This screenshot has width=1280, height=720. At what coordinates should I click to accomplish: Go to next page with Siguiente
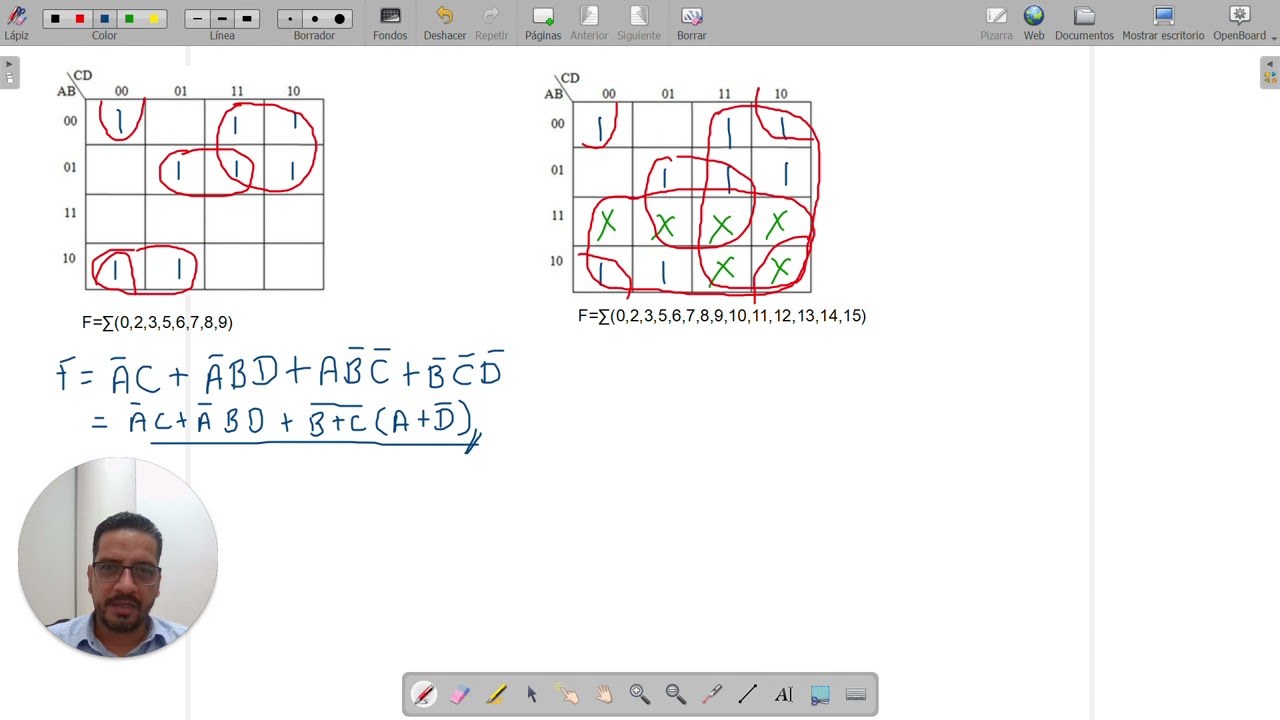pyautogui.click(x=638, y=23)
